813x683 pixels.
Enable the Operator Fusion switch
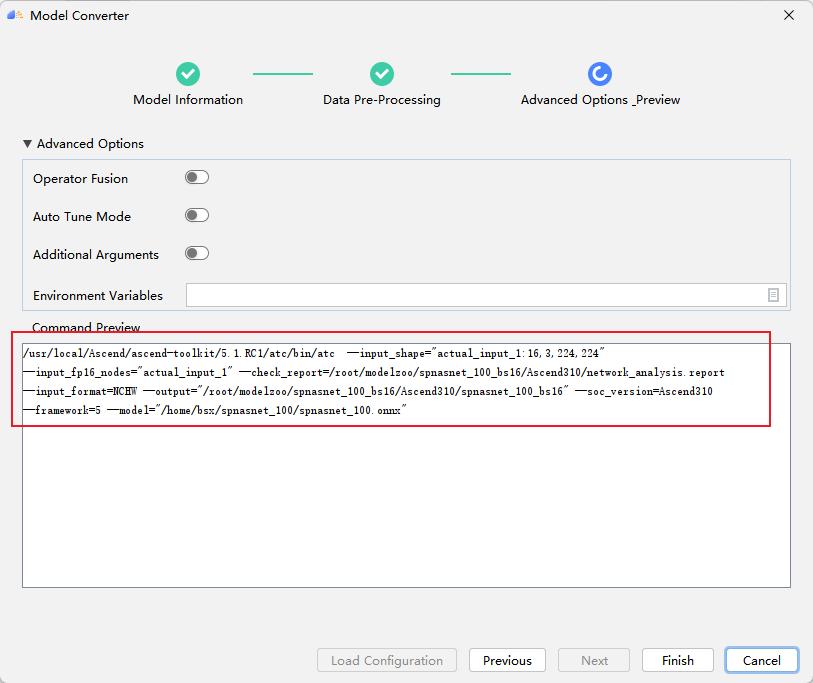coord(197,177)
